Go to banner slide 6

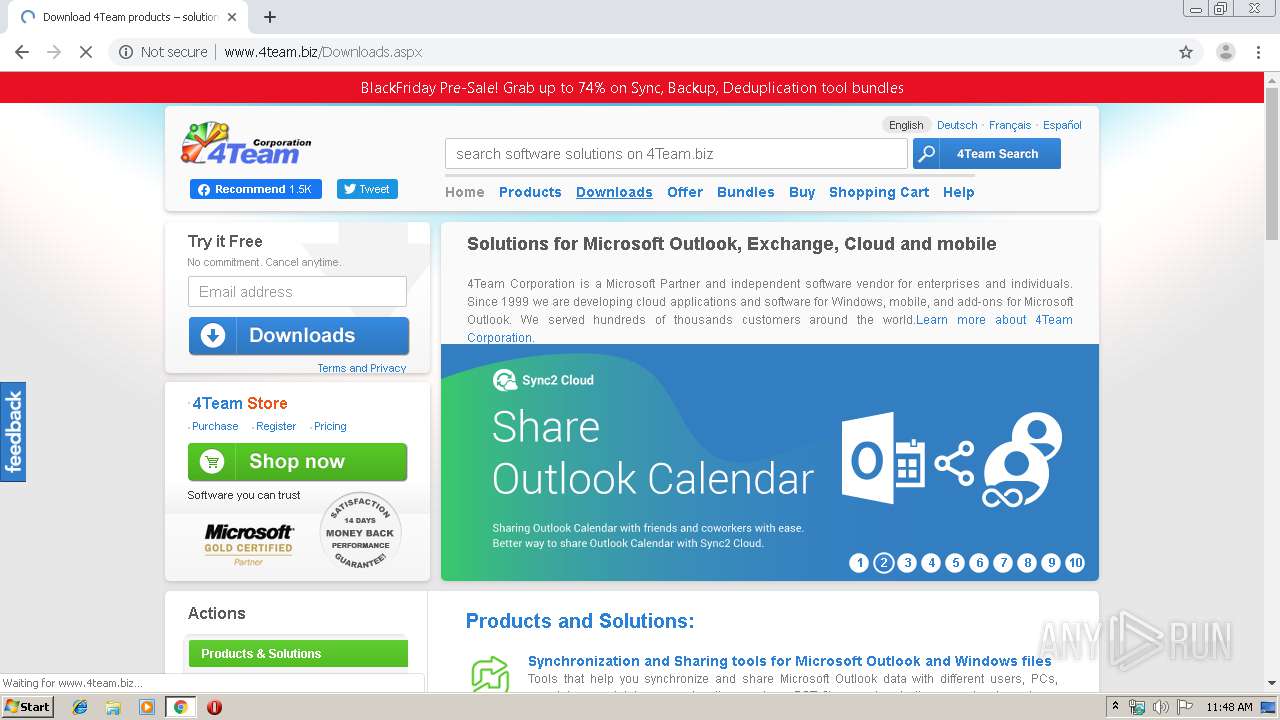(979, 563)
